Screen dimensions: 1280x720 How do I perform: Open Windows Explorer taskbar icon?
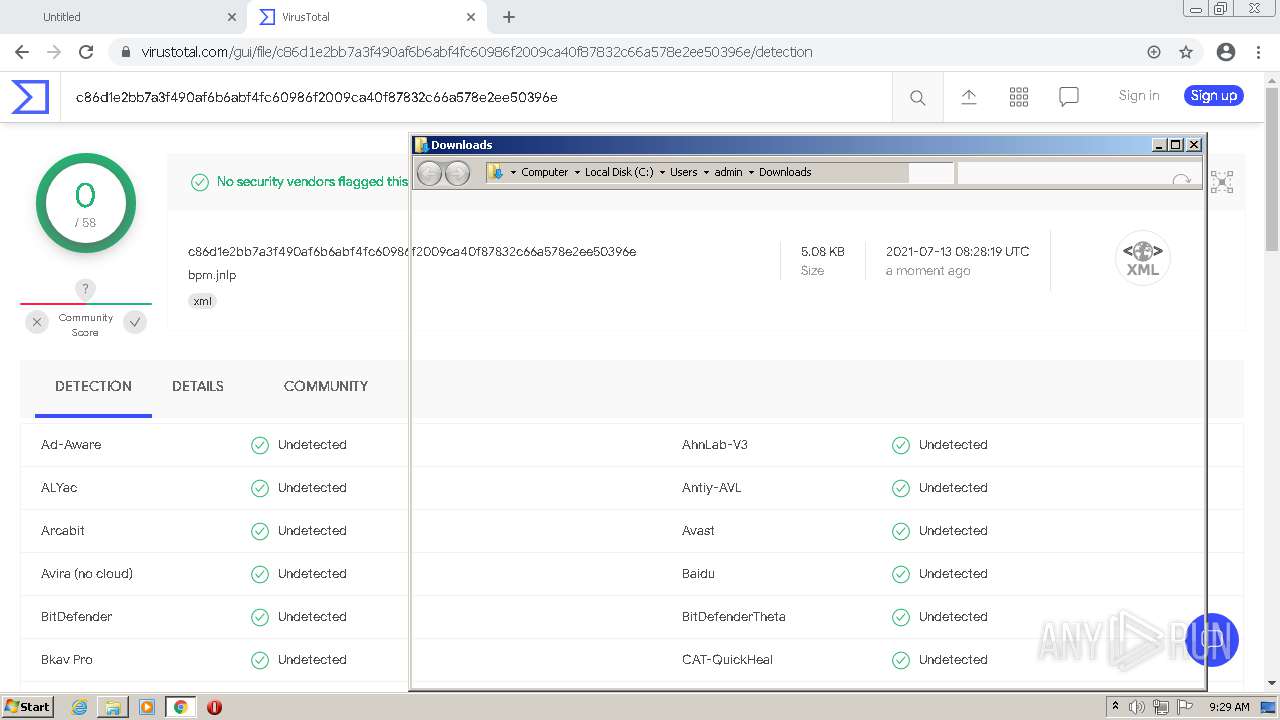click(x=113, y=707)
